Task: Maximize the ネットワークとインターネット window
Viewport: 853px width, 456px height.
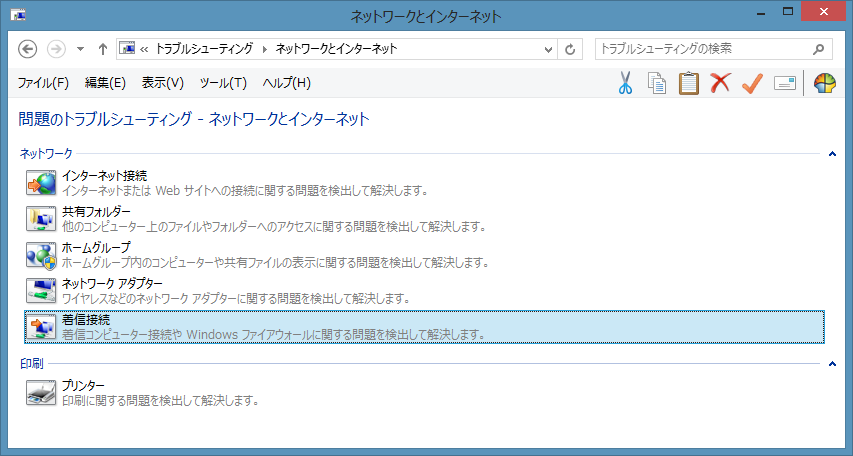Action: coord(788,13)
